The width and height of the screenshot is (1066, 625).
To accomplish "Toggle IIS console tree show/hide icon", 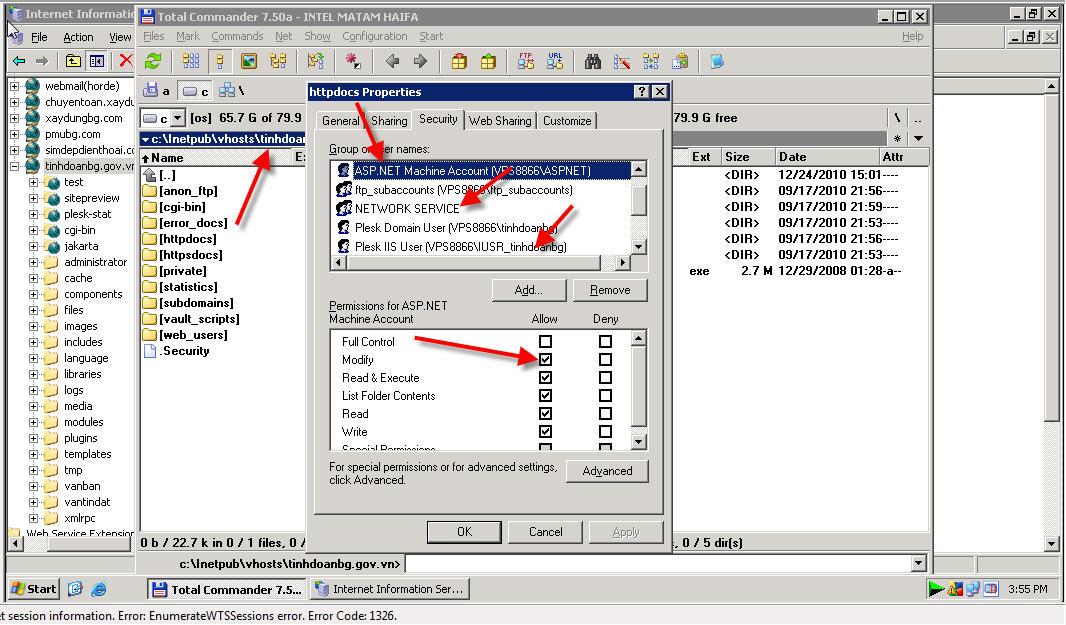I will (97, 61).
